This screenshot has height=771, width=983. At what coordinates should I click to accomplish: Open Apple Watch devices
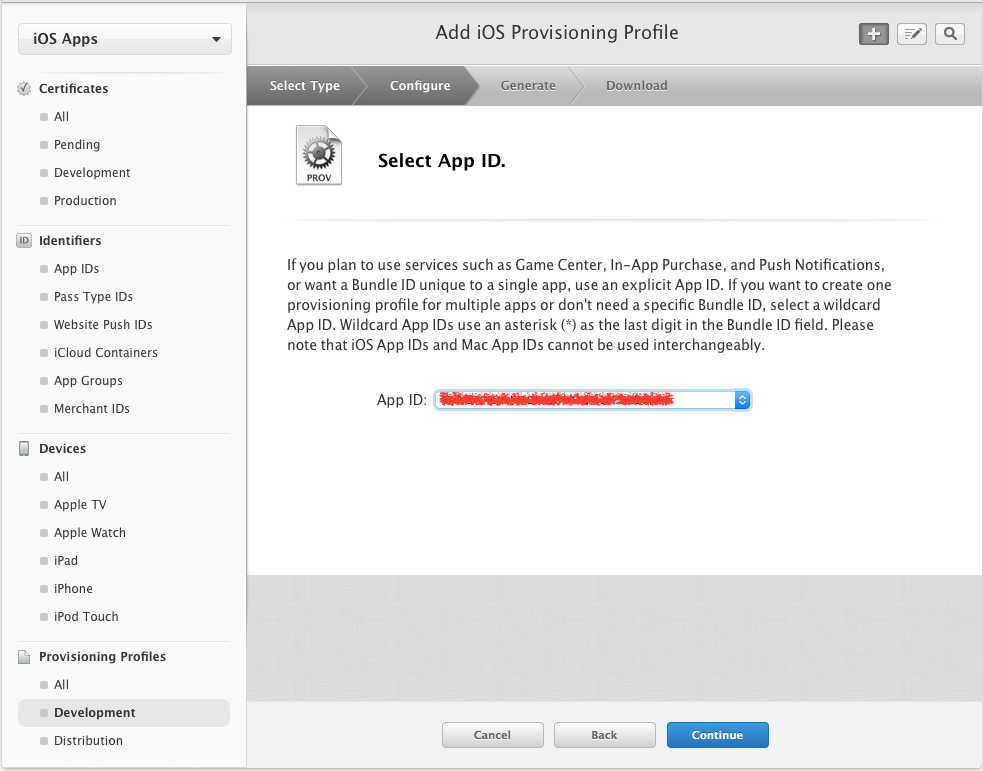point(90,533)
